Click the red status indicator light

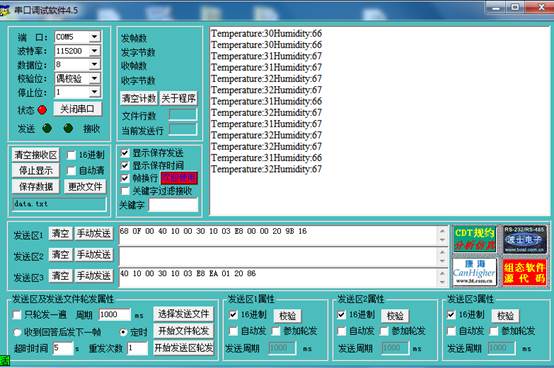coord(42,110)
